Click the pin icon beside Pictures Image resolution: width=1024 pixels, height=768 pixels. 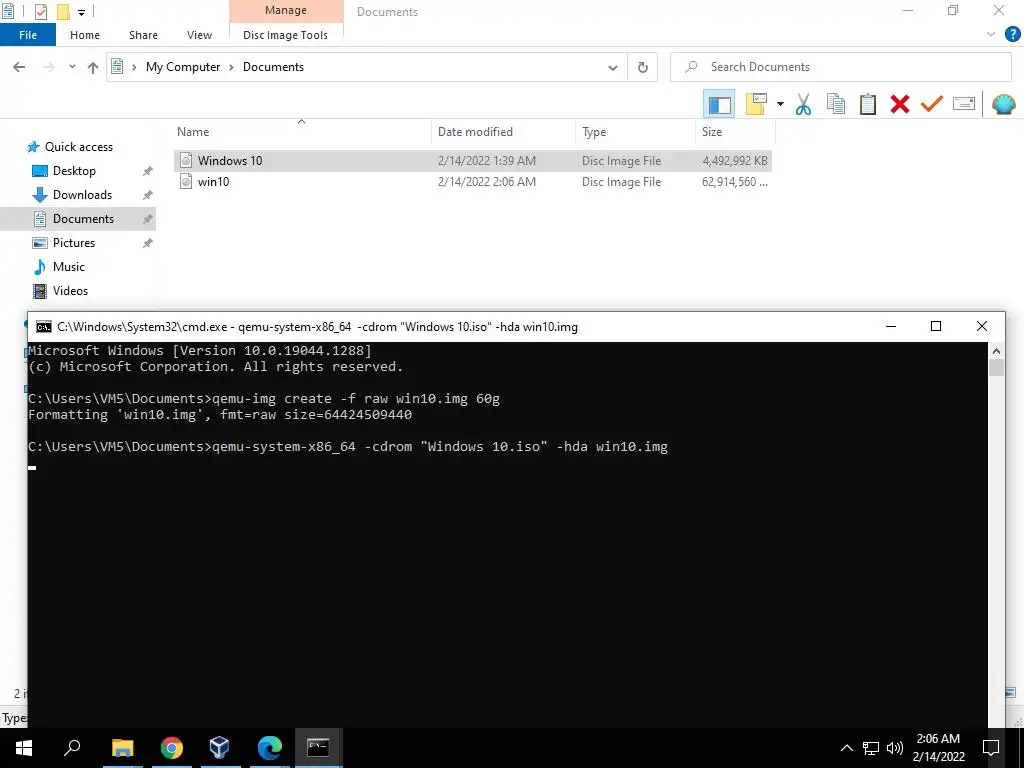(148, 243)
